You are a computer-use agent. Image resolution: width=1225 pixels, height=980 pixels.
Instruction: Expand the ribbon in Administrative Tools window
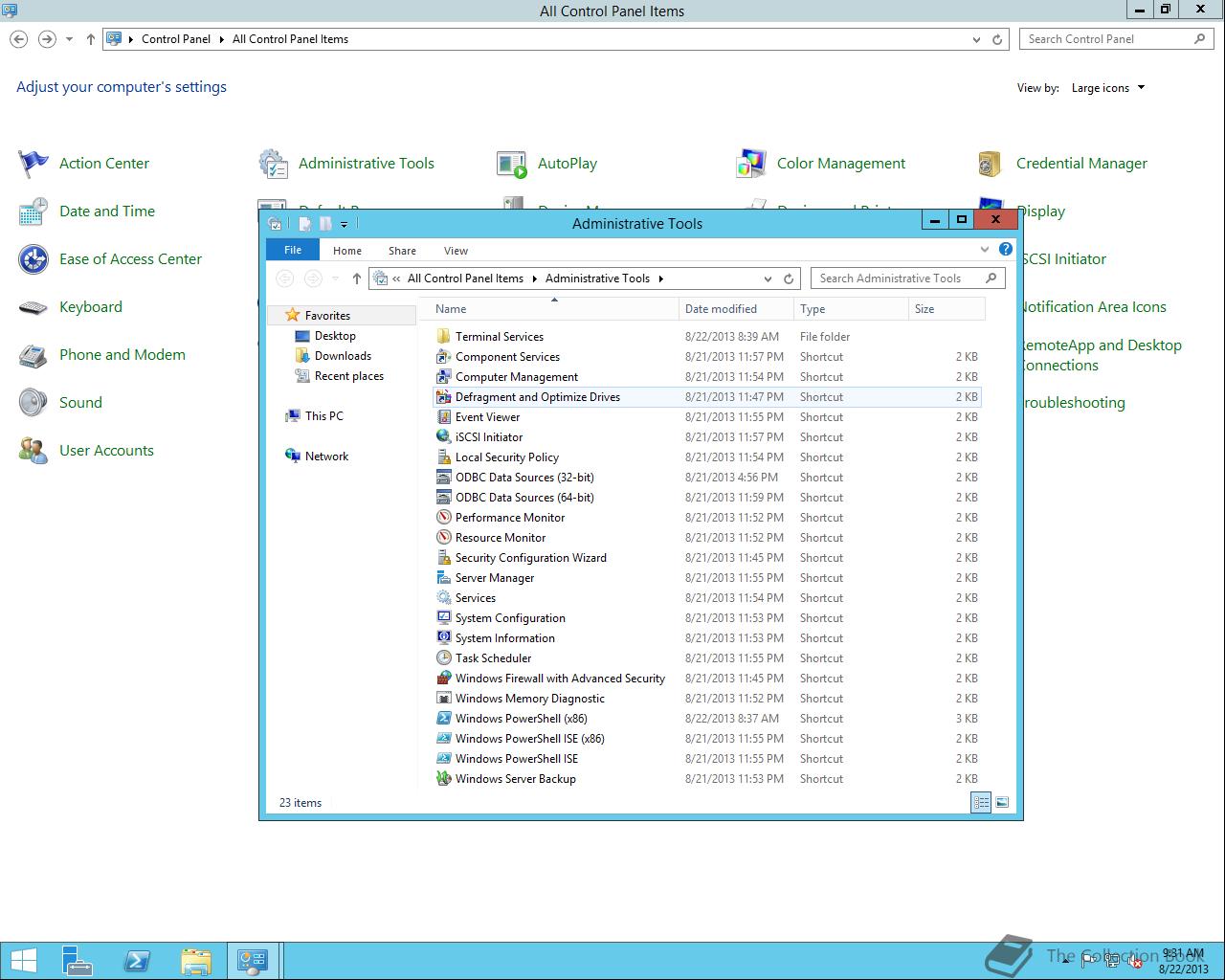pos(985,250)
